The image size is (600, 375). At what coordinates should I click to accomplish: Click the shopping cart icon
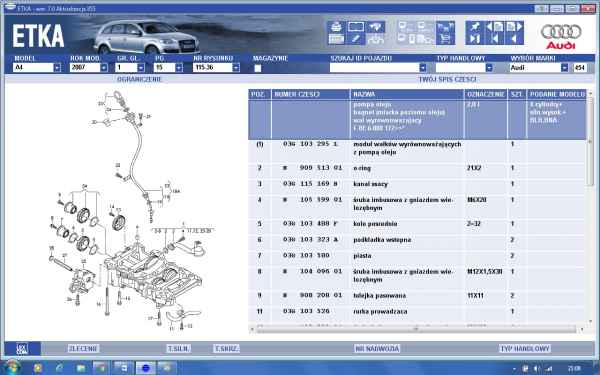pos(445,39)
